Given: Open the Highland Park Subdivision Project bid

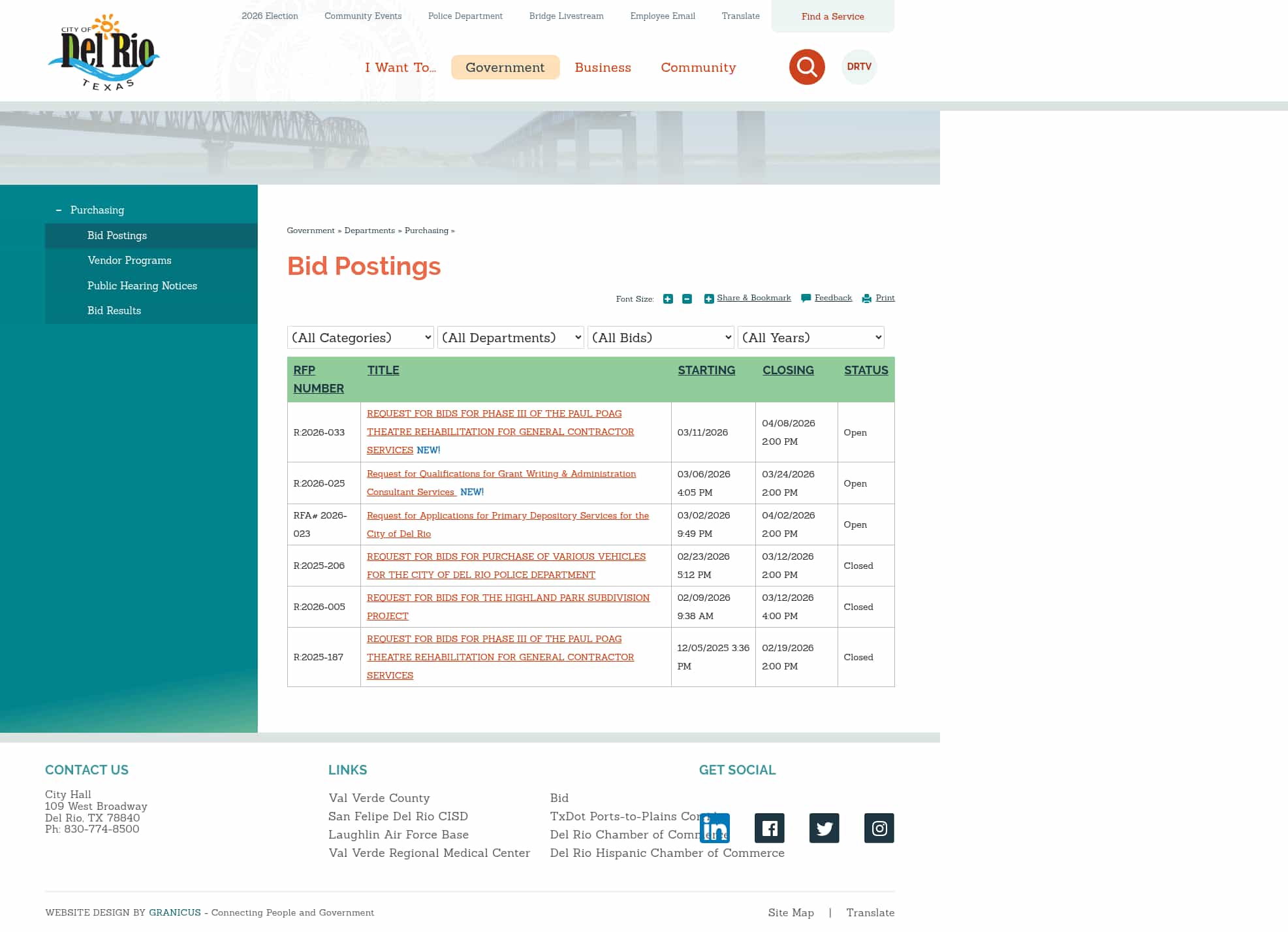Looking at the screenshot, I should [x=509, y=607].
